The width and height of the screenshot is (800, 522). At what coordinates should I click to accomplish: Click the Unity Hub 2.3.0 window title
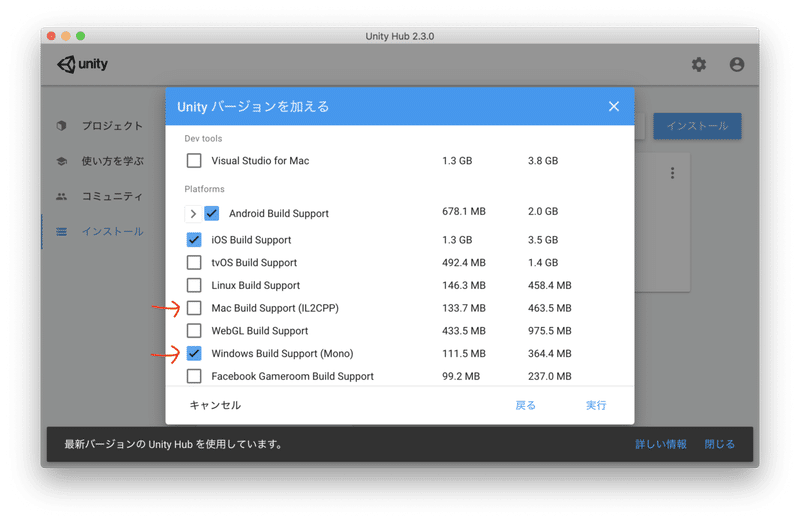(399, 36)
